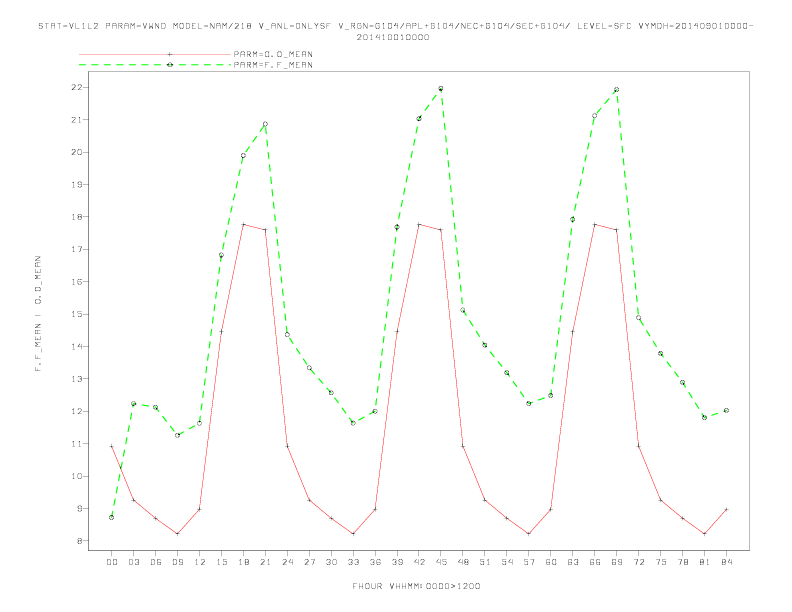Click y-axis tick label 21
This screenshot has height=612, width=792.
[x=77, y=120]
